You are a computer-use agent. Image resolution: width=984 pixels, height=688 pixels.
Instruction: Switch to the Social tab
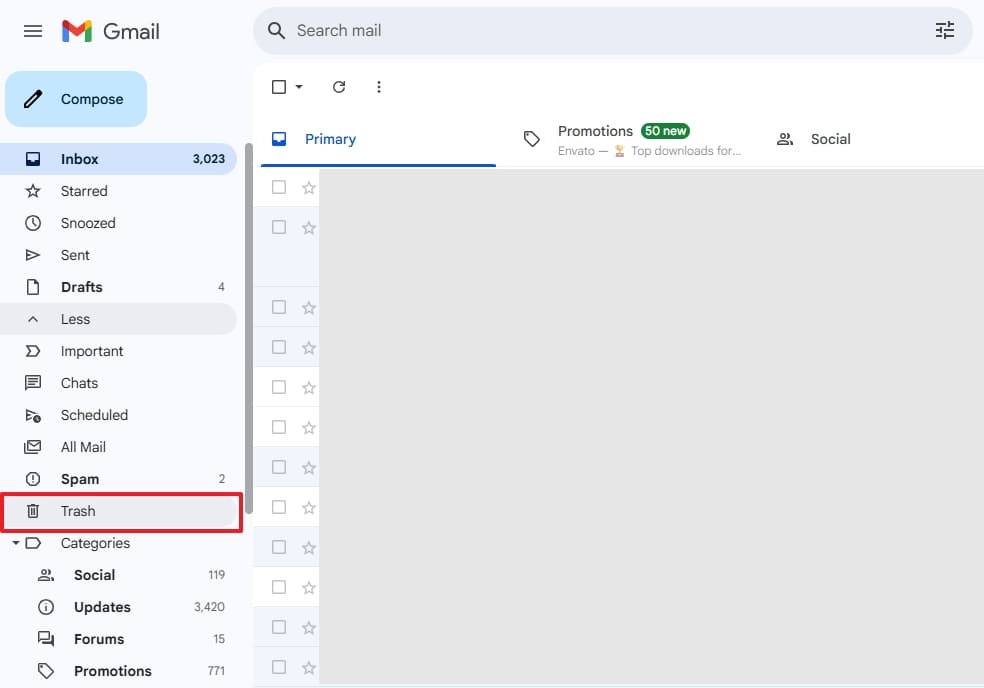830,139
